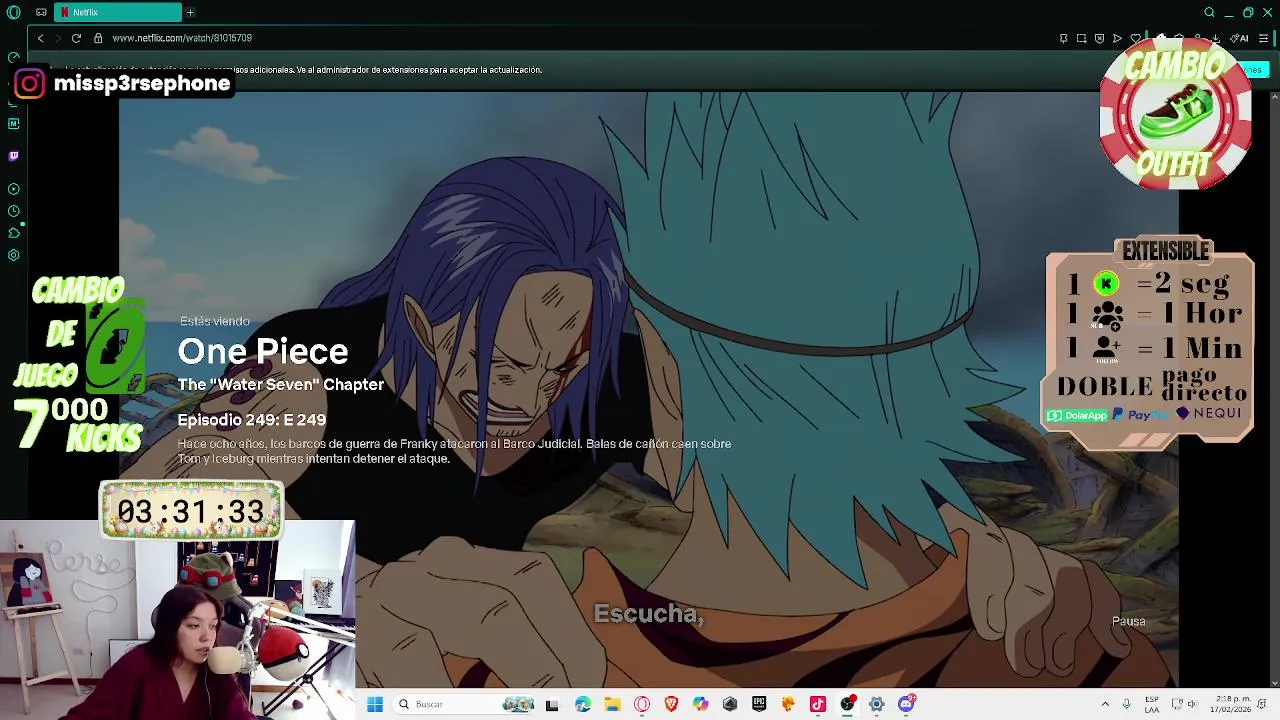Open browsing history clock icon
This screenshot has width=1280, height=720.
13,211
